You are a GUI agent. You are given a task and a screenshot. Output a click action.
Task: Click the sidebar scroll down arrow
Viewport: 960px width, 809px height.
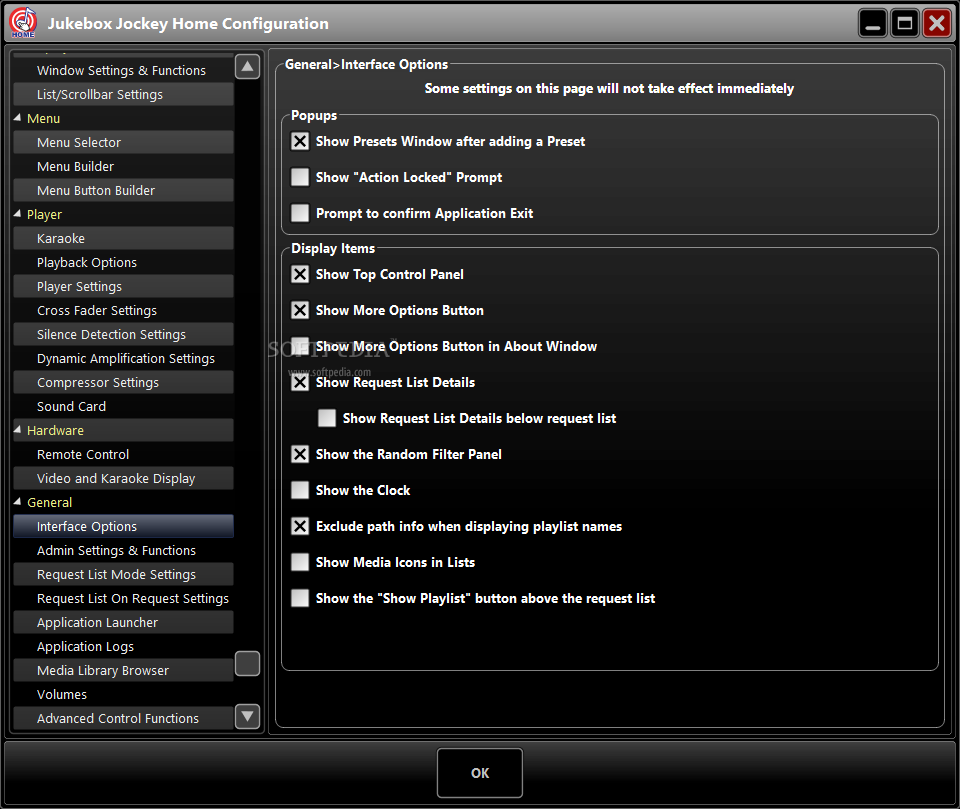[247, 716]
